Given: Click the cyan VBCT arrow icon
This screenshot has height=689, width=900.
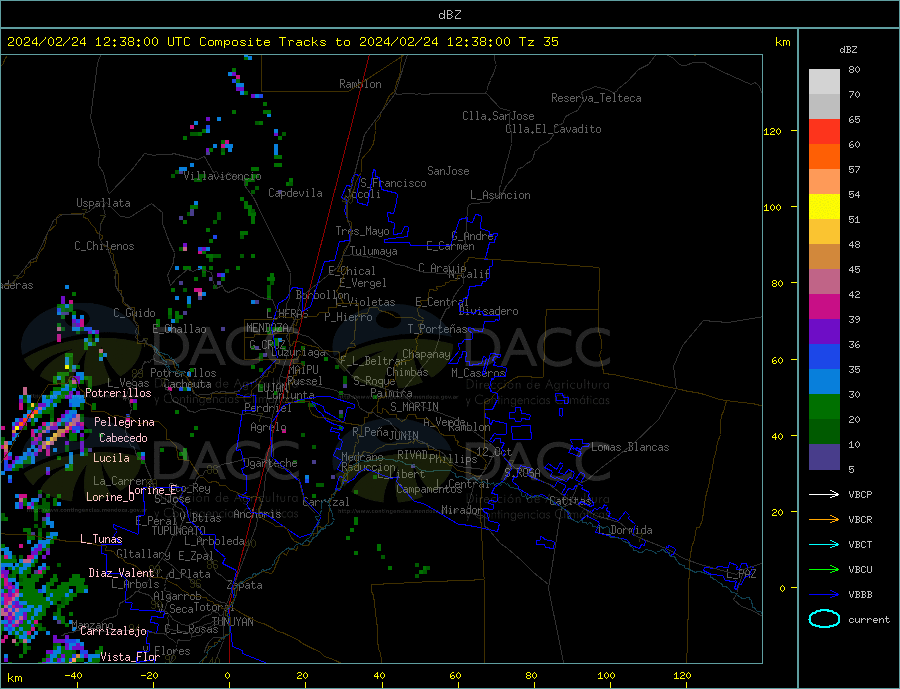Looking at the screenshot, I should (824, 544).
